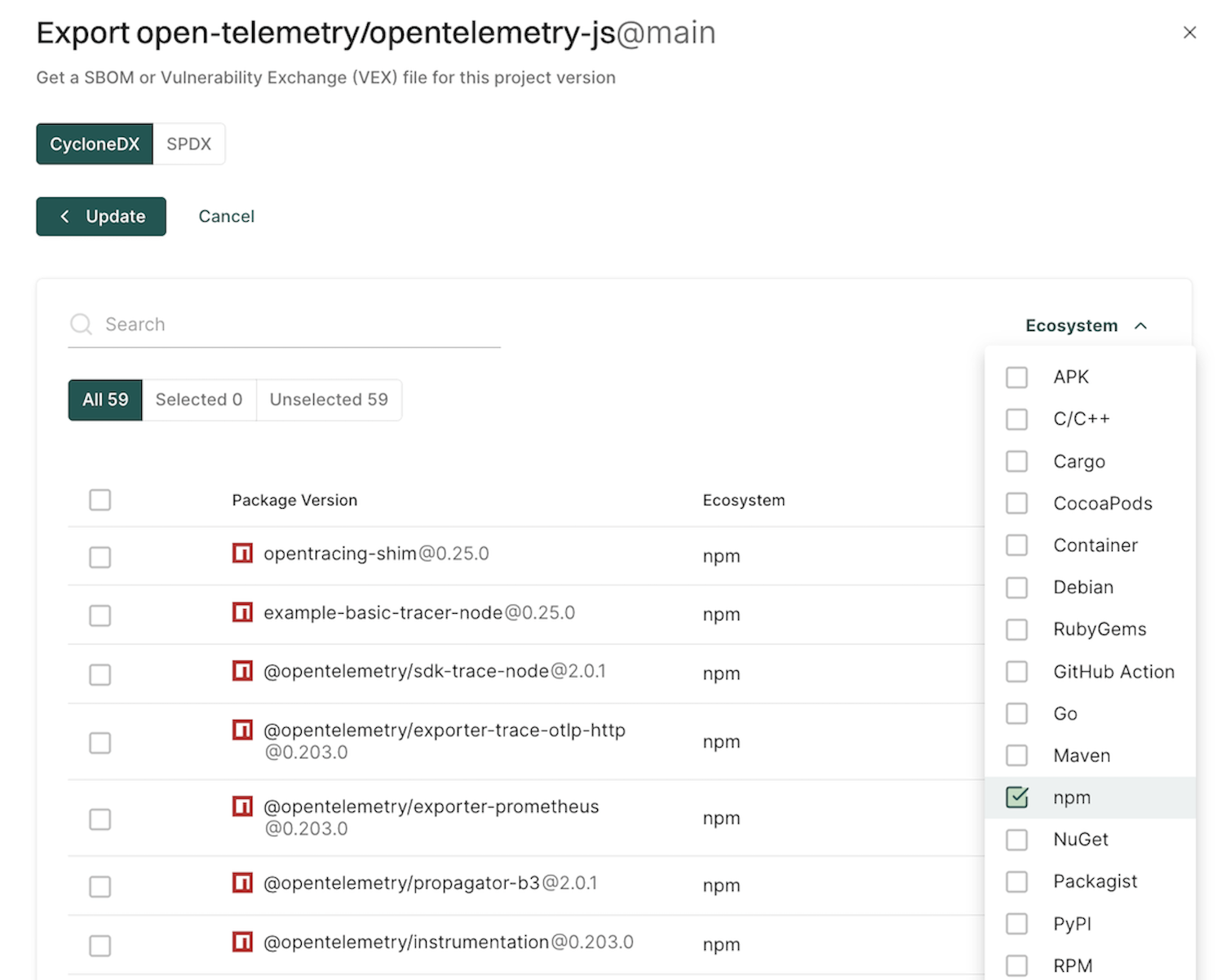
Task: Pick PyPI from the ecosystem dropdown
Action: coord(1016,924)
